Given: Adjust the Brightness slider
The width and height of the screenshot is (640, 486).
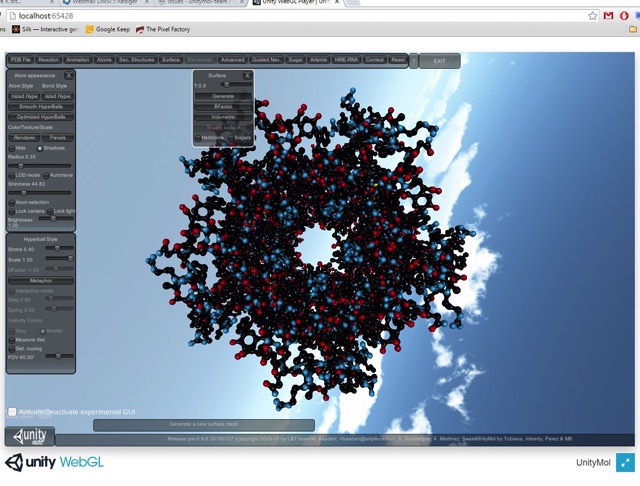Looking at the screenshot, I should [56, 219].
